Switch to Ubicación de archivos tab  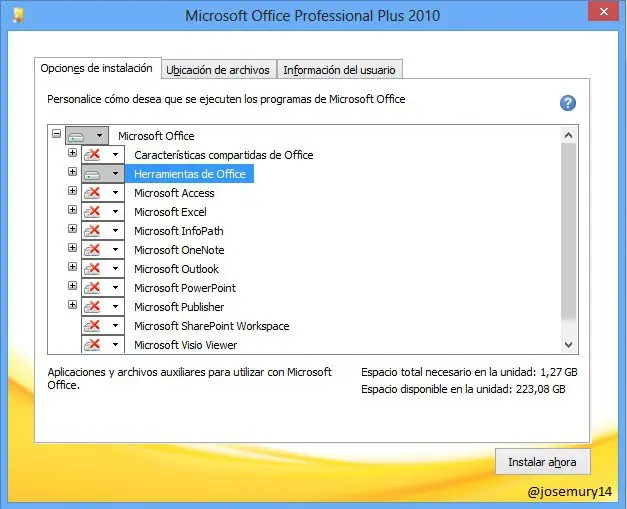pos(218,70)
